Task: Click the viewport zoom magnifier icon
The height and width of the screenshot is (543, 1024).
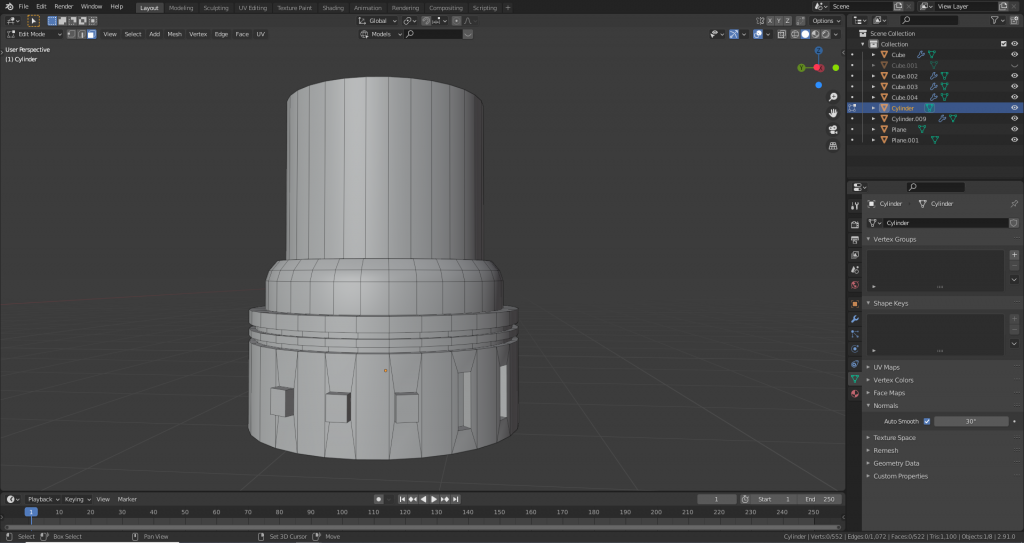Action: [833, 97]
